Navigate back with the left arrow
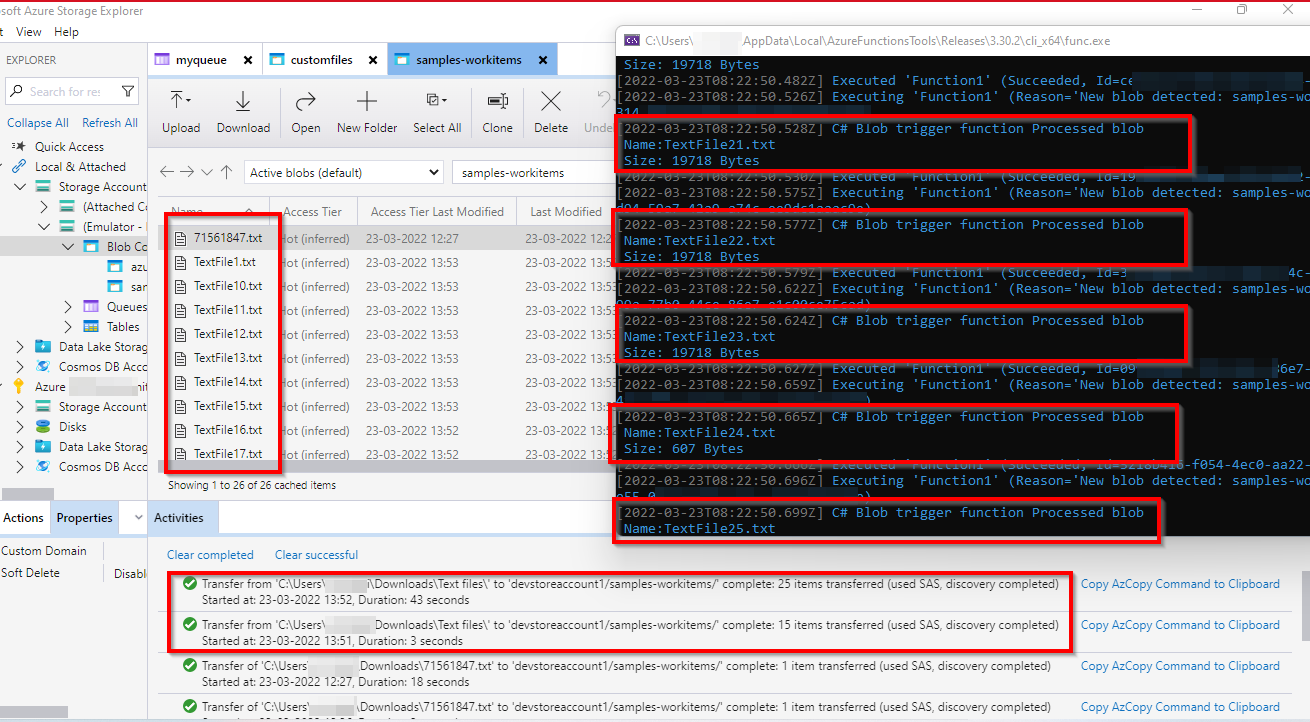 click(x=167, y=172)
